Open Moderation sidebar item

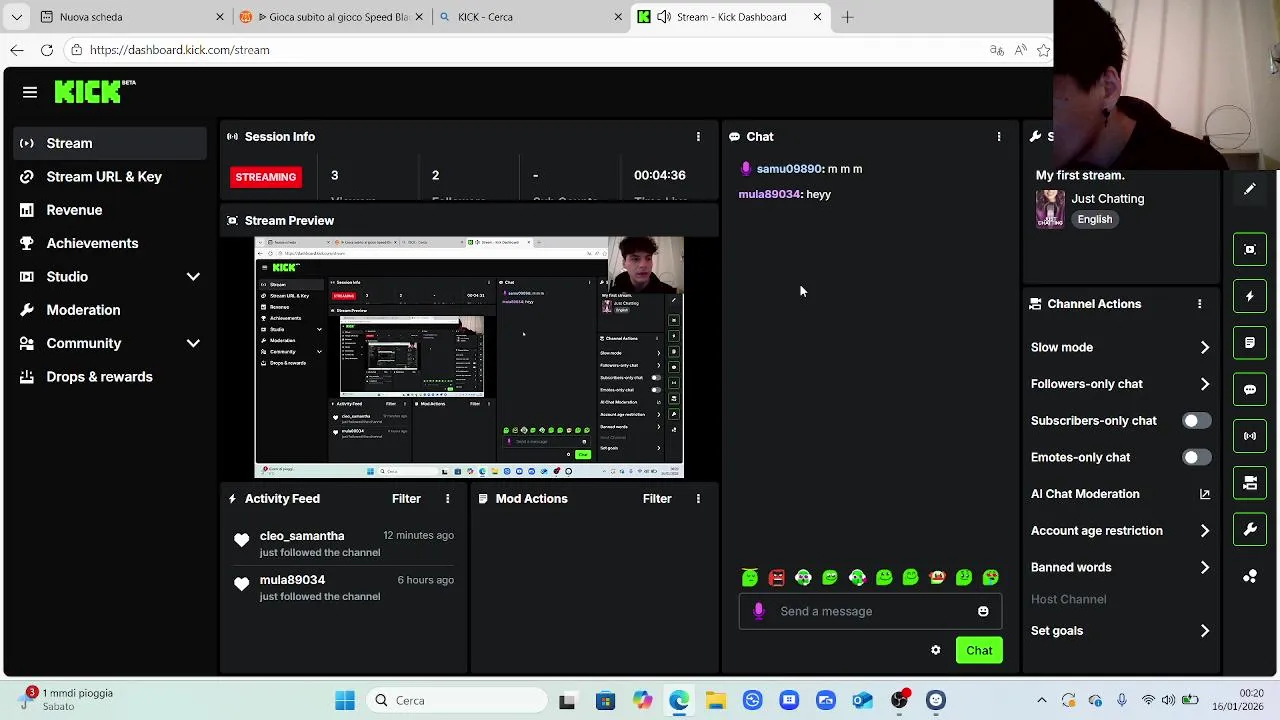(x=110, y=310)
